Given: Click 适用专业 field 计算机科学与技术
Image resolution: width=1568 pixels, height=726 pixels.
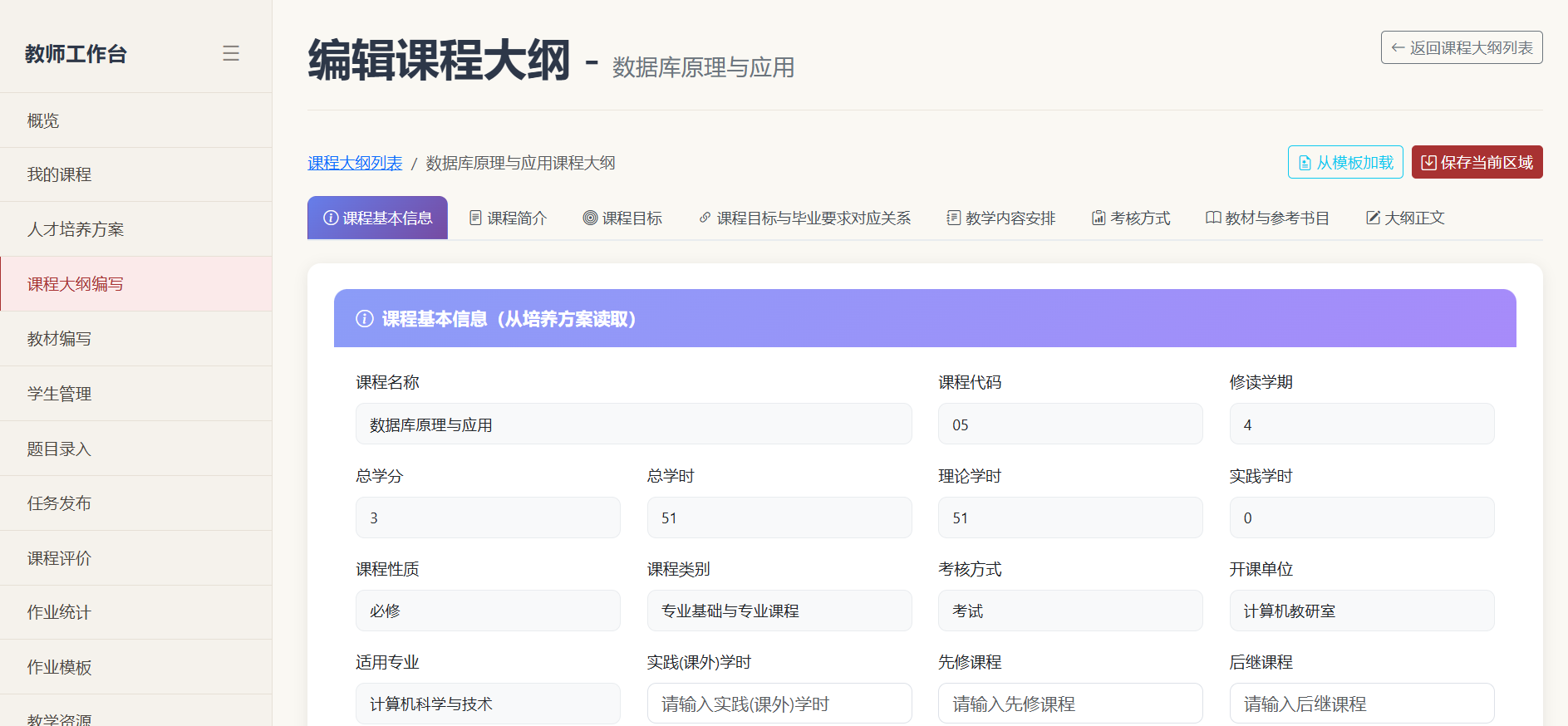Looking at the screenshot, I should click(488, 704).
